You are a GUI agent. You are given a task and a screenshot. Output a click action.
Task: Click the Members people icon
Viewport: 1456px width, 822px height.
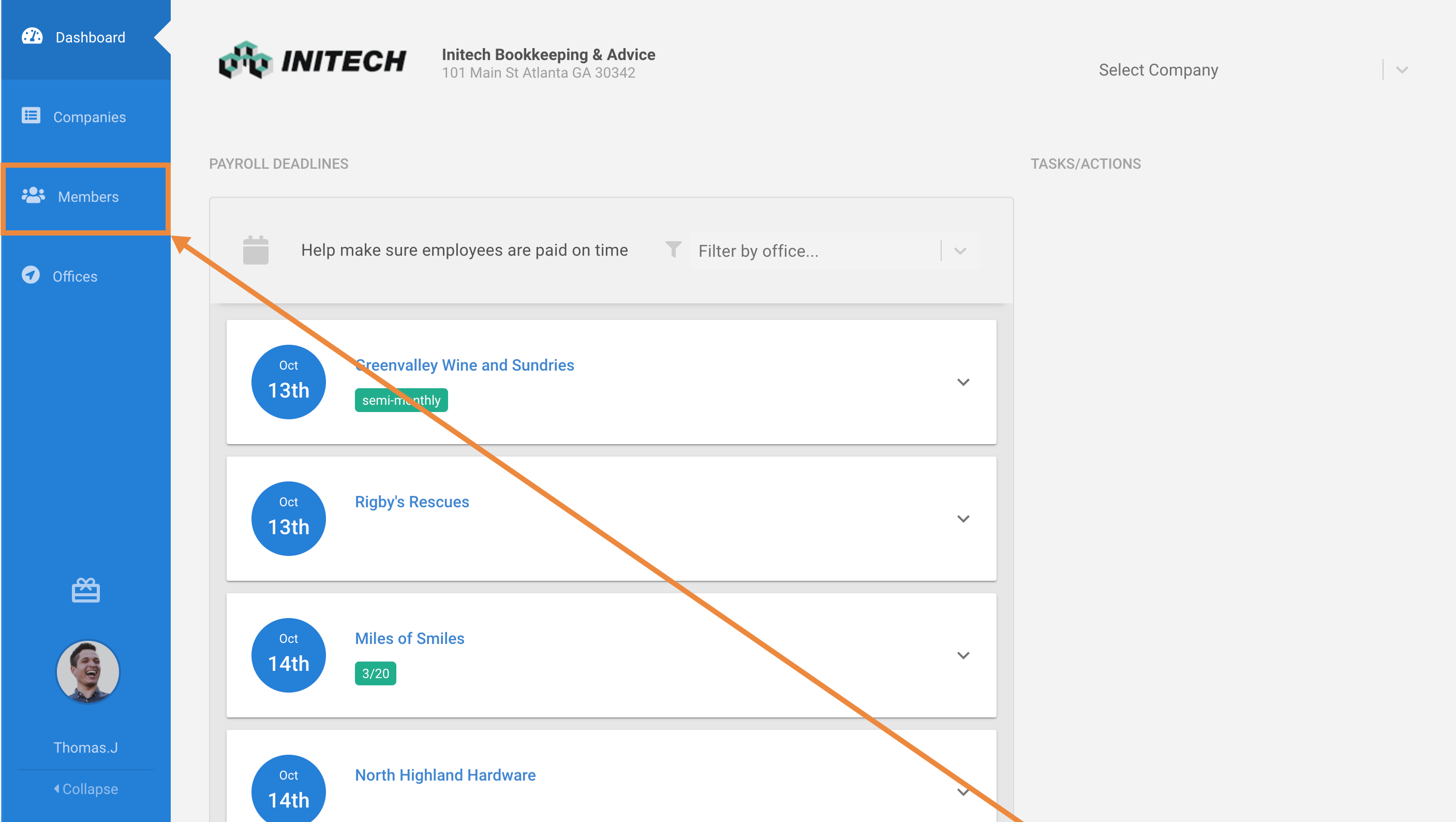click(x=33, y=196)
